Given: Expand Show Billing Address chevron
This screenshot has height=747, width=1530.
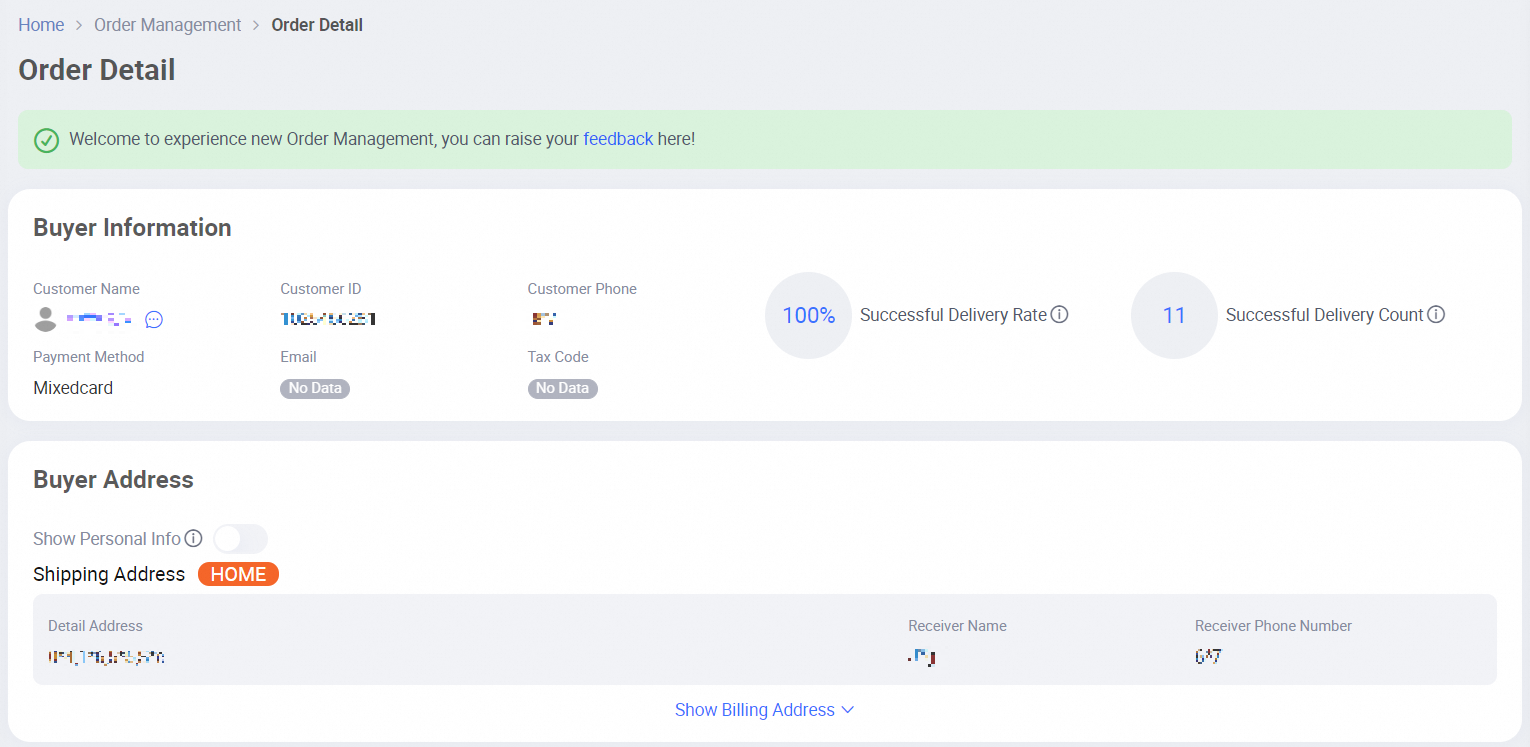Looking at the screenshot, I should point(848,710).
